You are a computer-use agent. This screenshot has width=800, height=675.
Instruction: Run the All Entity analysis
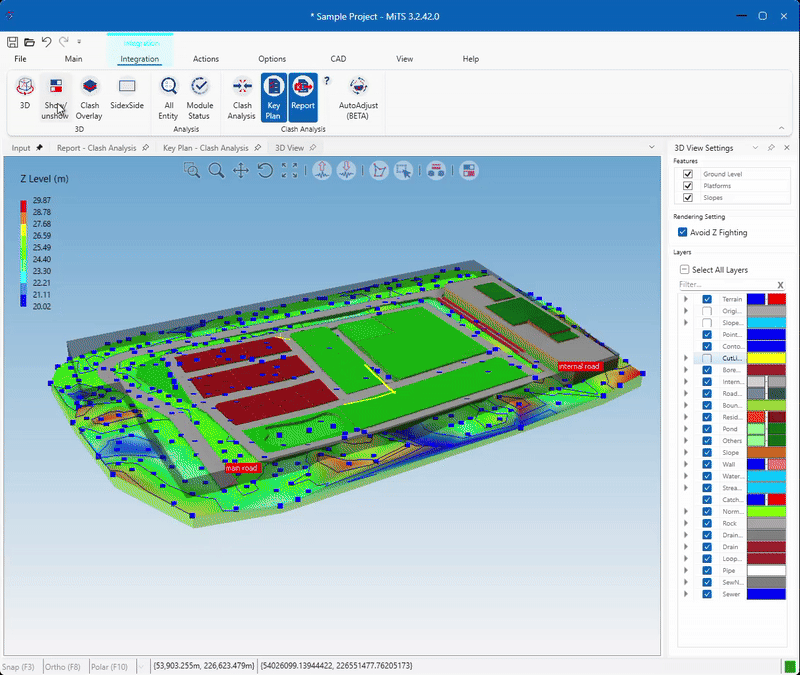[x=168, y=98]
